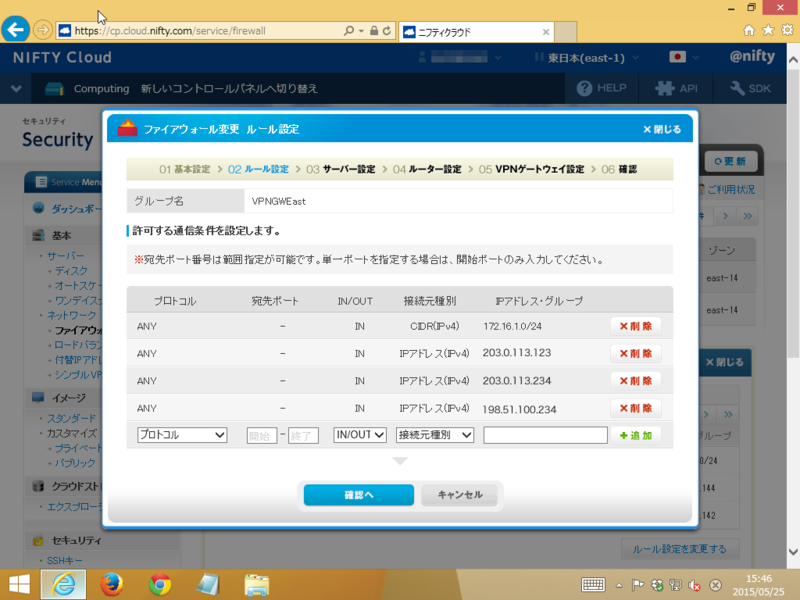This screenshot has width=800, height=600.
Task: Expand the IN/OUT dropdown
Action: pos(359,435)
